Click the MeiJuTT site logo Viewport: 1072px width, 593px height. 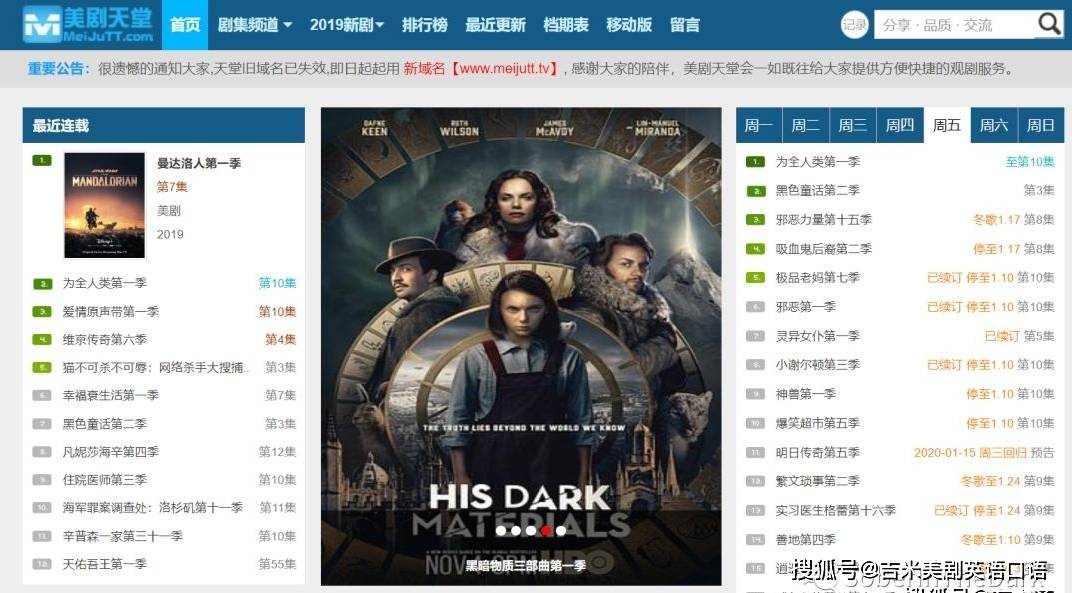click(88, 25)
